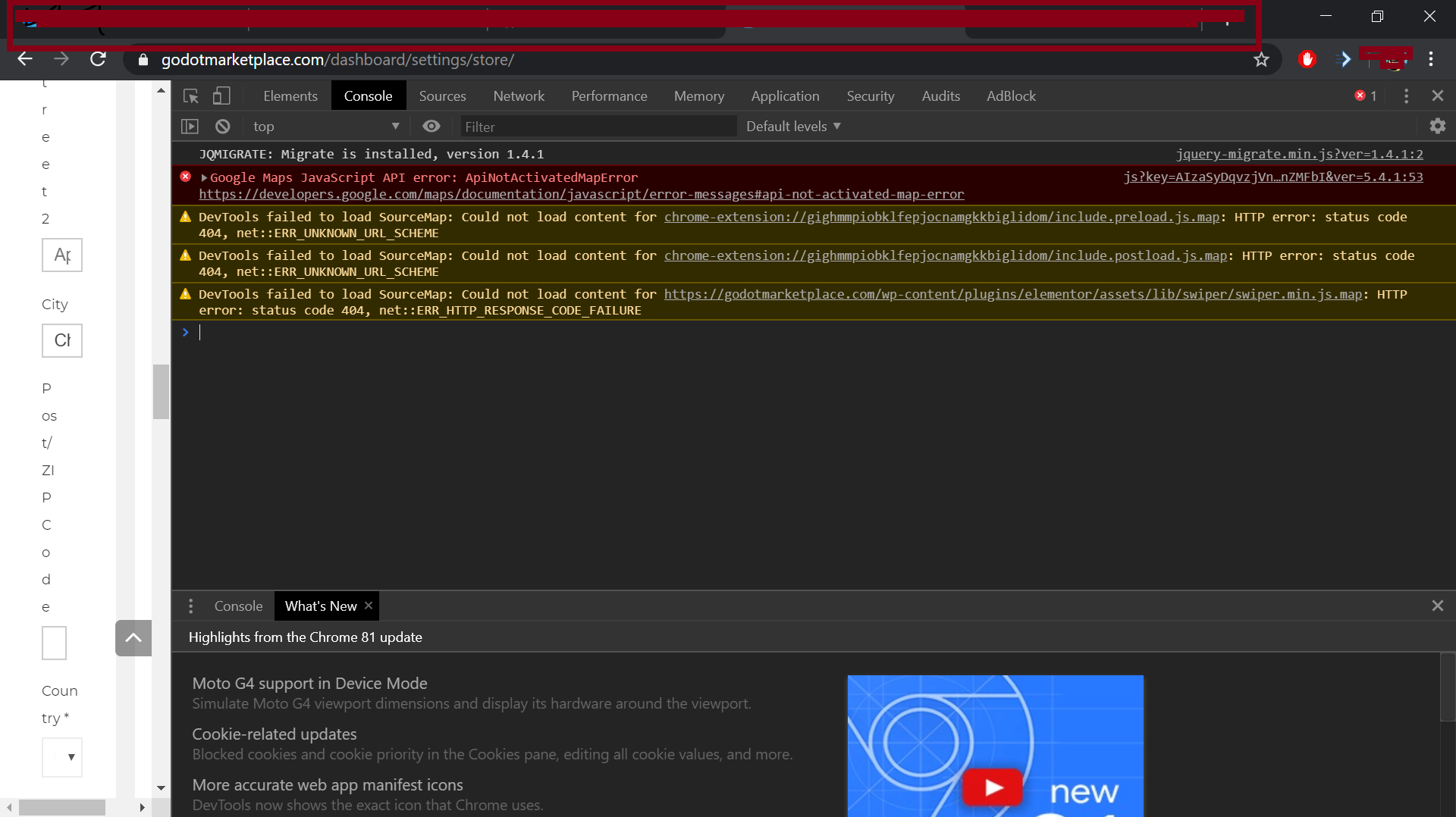The height and width of the screenshot is (817, 1456).
Task: Open DevTools settings gear
Action: tap(1438, 127)
